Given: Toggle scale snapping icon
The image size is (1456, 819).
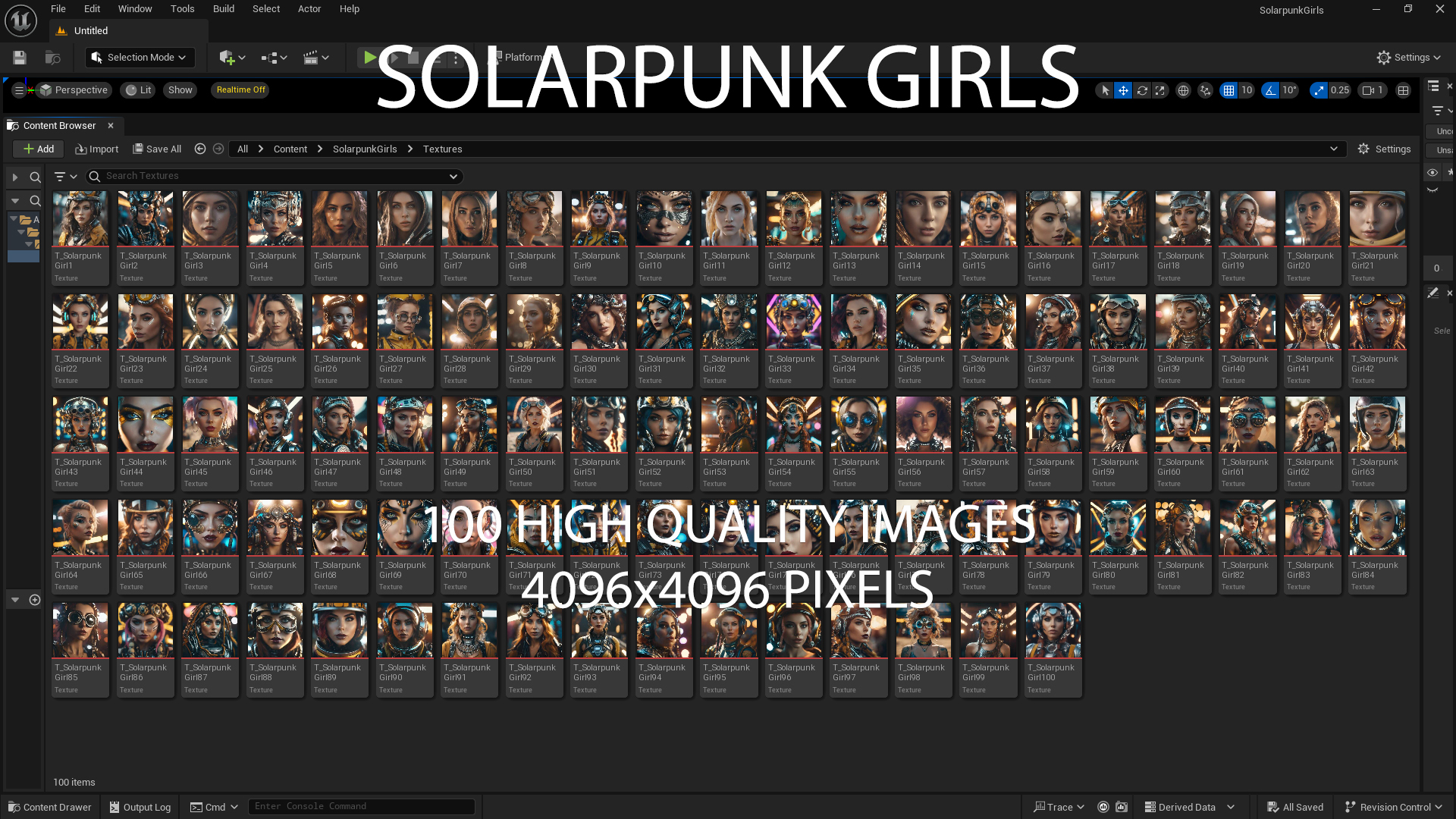Looking at the screenshot, I should [x=1319, y=90].
